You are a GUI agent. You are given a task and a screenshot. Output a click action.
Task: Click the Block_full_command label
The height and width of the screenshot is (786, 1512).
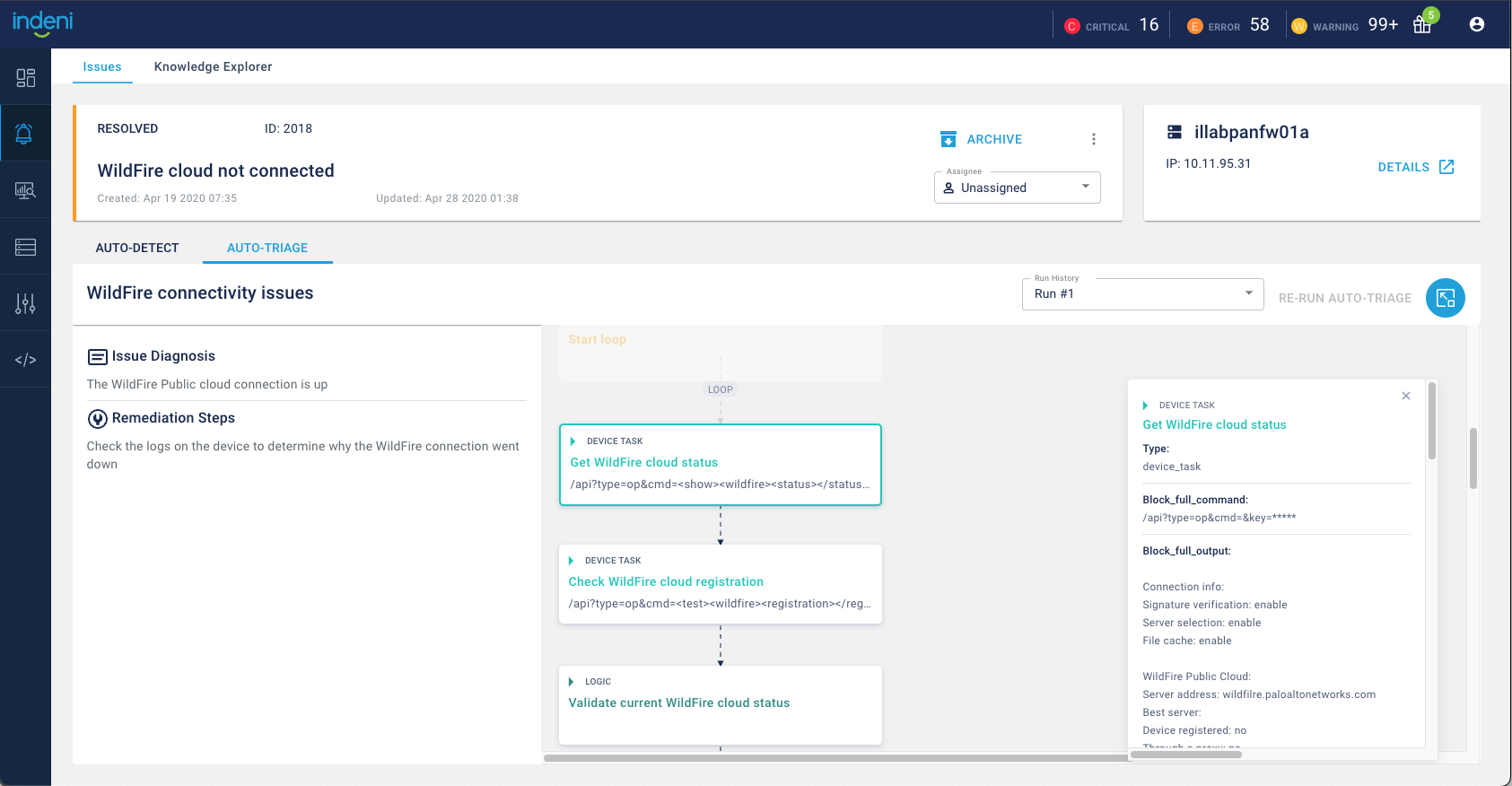coord(1195,500)
